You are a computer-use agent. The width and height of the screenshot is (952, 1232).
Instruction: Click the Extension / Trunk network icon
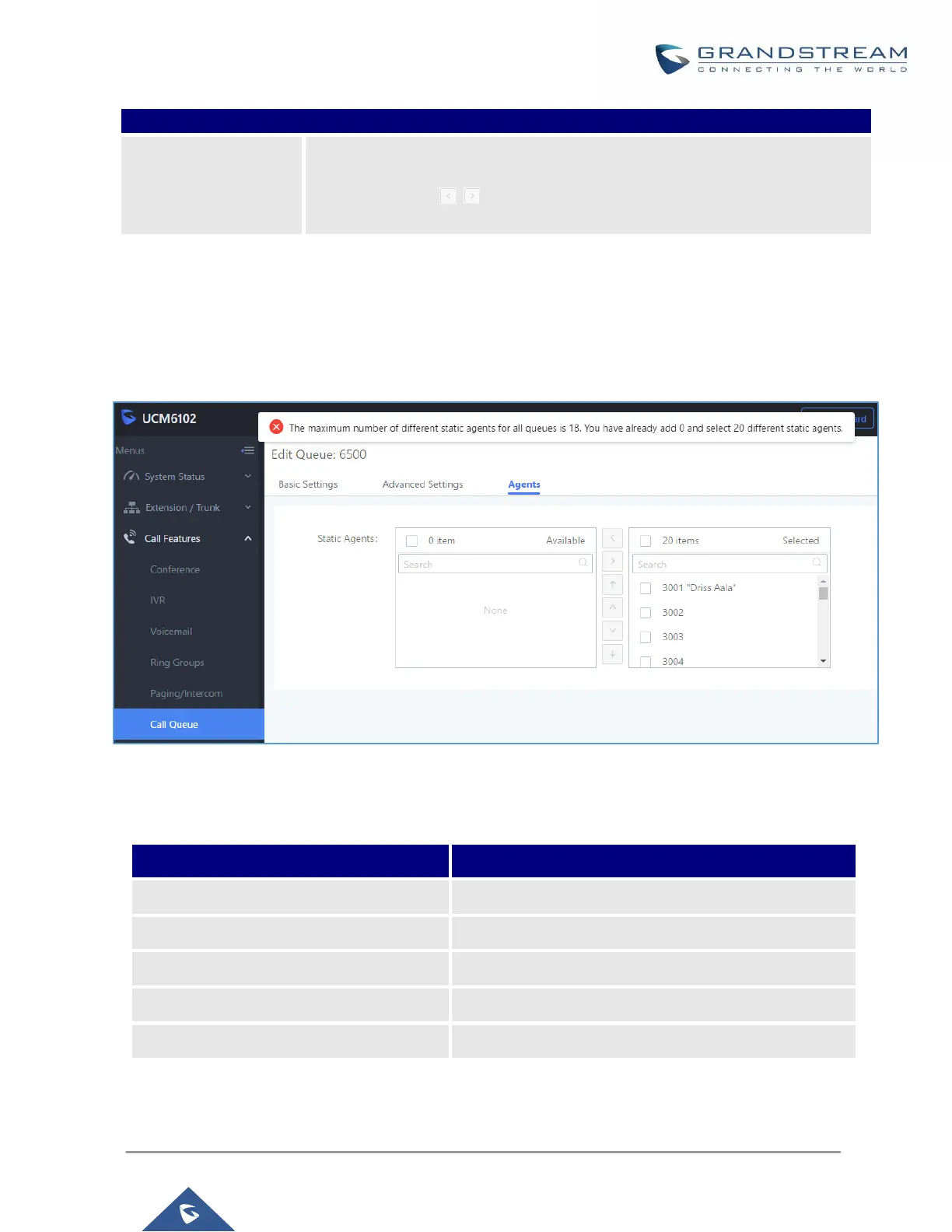click(131, 507)
